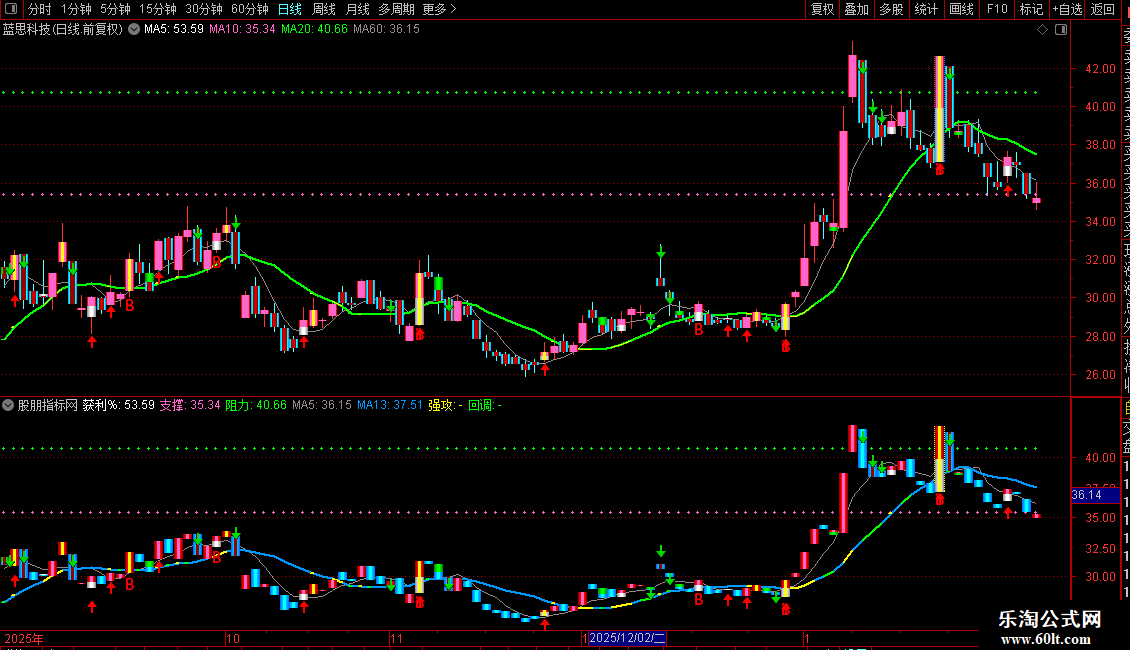Open the 多股 multi-stock view

tap(891, 9)
